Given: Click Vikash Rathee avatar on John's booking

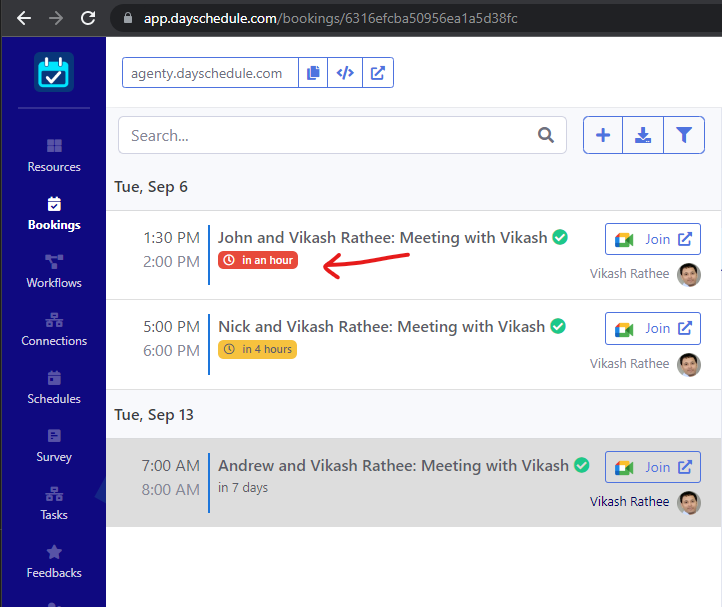Looking at the screenshot, I should (689, 275).
